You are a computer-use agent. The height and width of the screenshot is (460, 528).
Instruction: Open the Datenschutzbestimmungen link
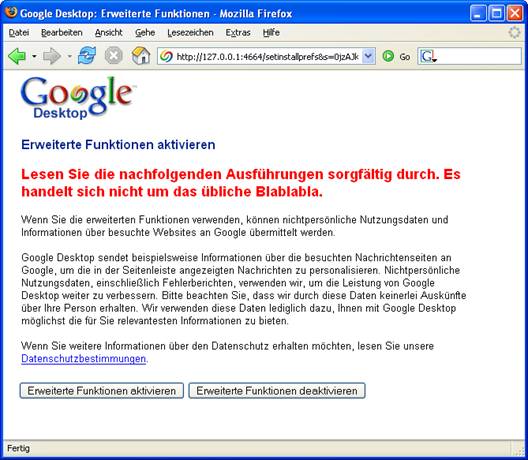[84, 359]
